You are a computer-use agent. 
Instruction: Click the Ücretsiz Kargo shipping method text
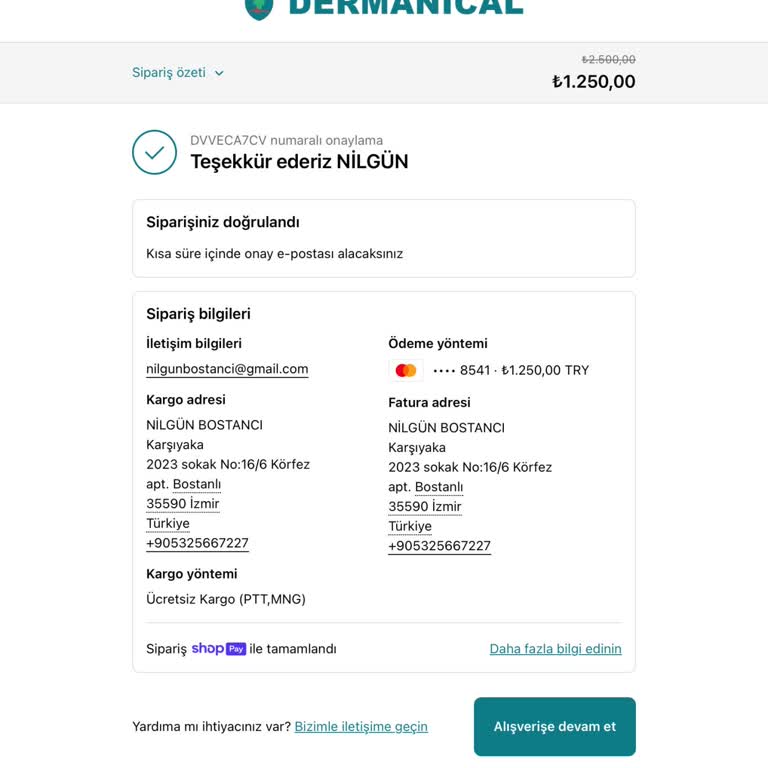pos(226,599)
